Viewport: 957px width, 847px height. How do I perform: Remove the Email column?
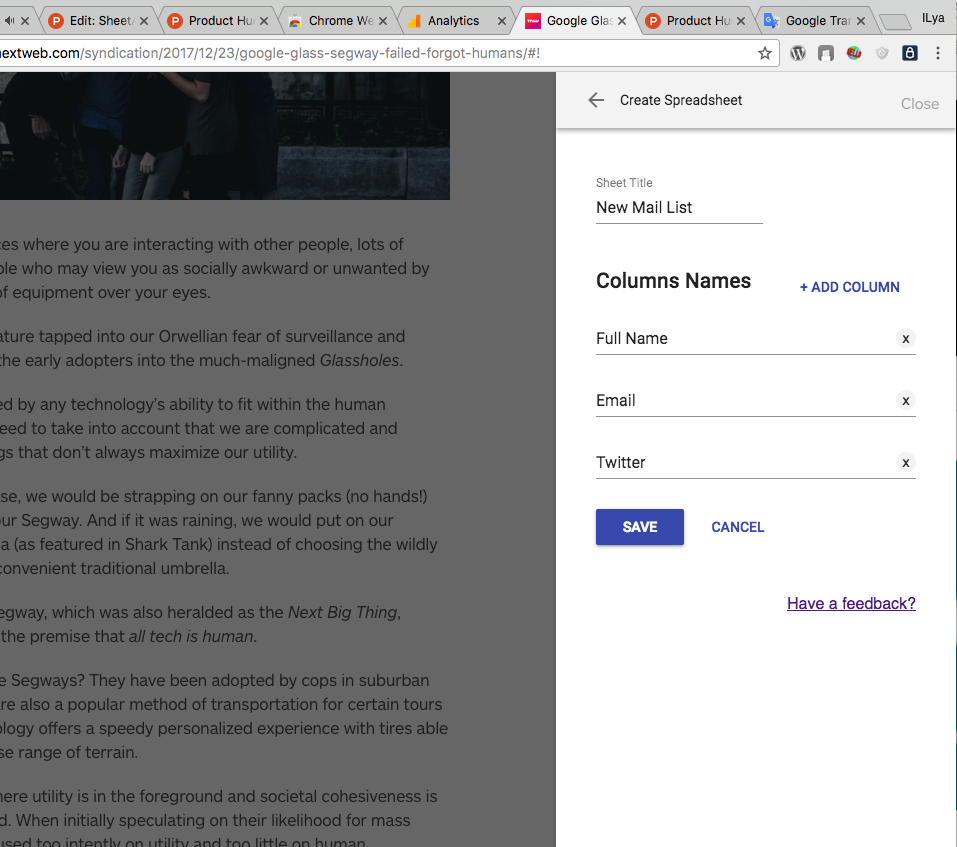pos(906,401)
